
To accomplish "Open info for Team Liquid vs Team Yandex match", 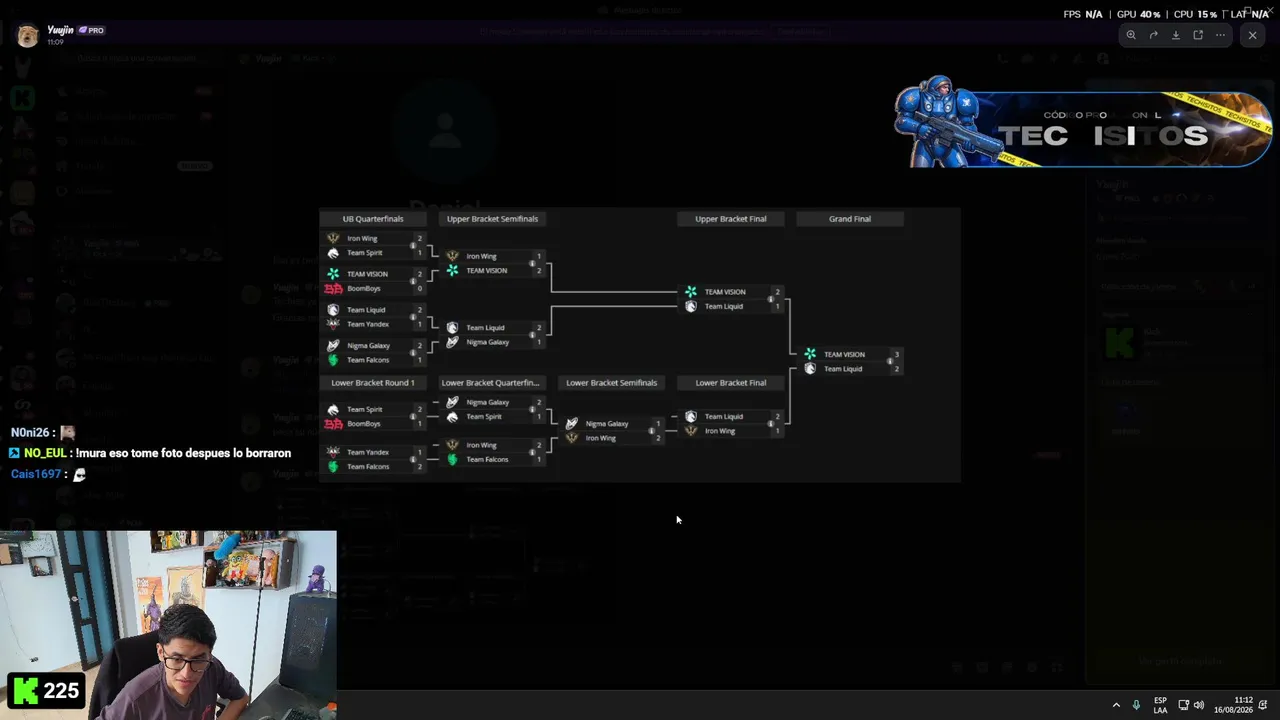I will [x=412, y=317].
